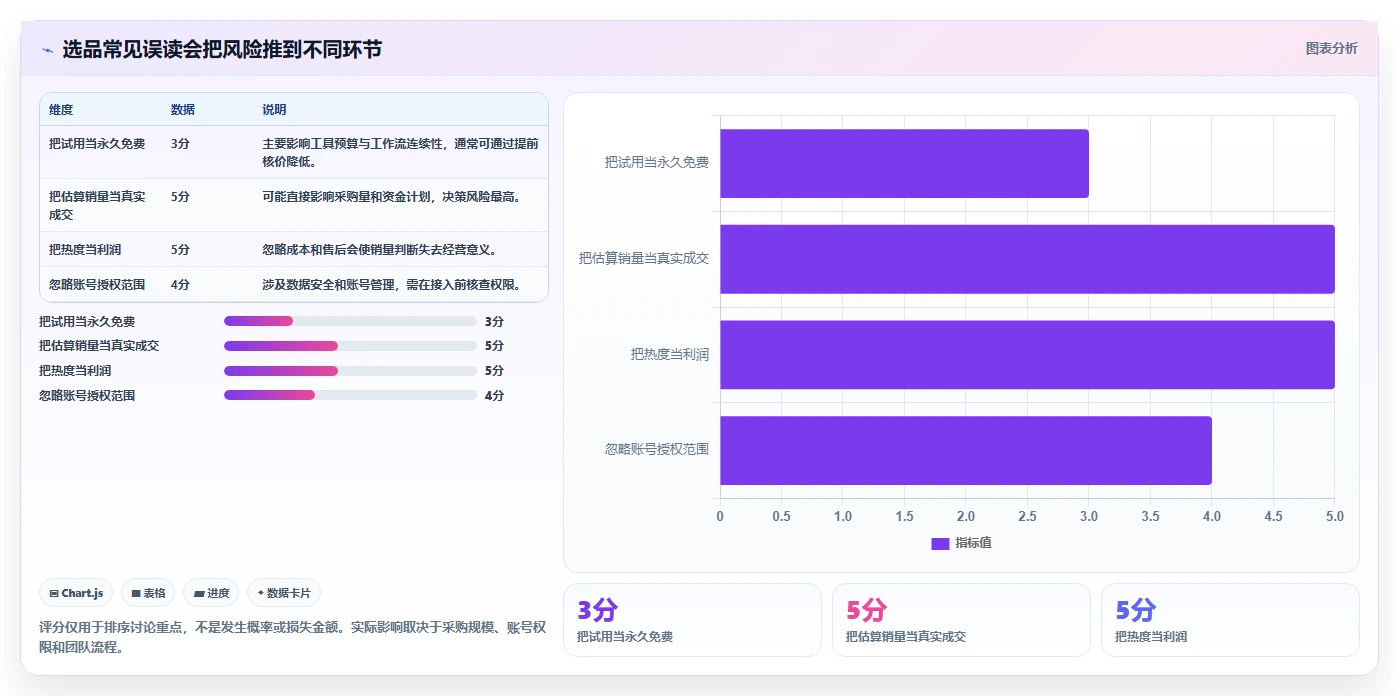This screenshot has height=696, width=1399.
Task: Click the chart bar for 把估算销量当真实成交
Action: 1027,259
